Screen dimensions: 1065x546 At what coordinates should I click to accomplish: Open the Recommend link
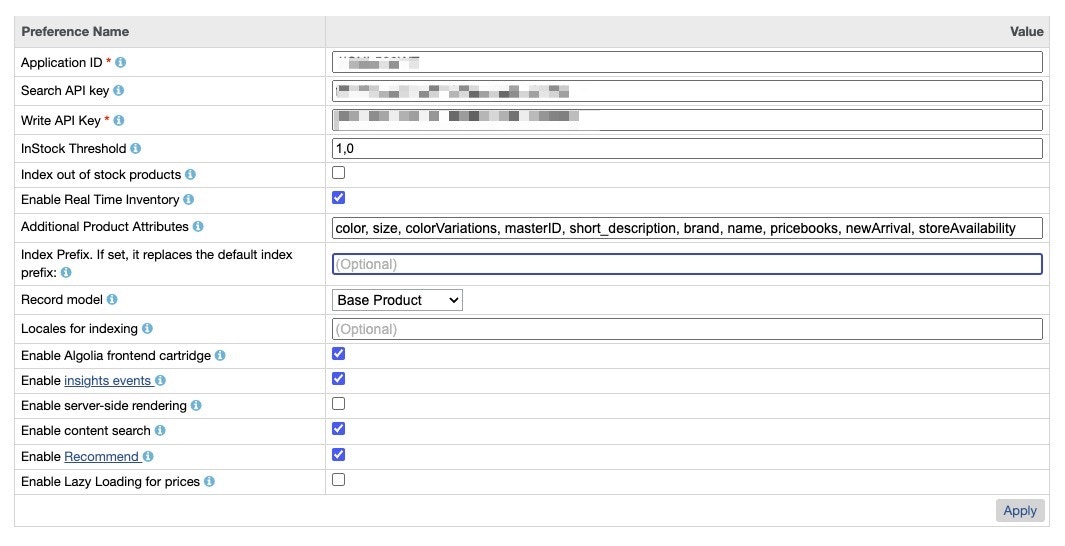click(x=101, y=456)
